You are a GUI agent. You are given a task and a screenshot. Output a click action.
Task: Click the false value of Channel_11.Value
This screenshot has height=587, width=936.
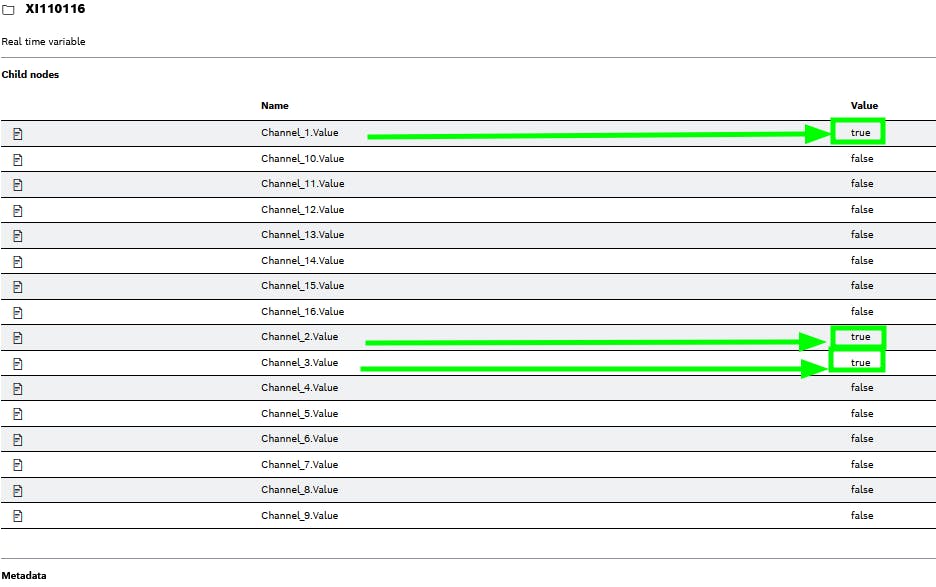[x=862, y=184]
